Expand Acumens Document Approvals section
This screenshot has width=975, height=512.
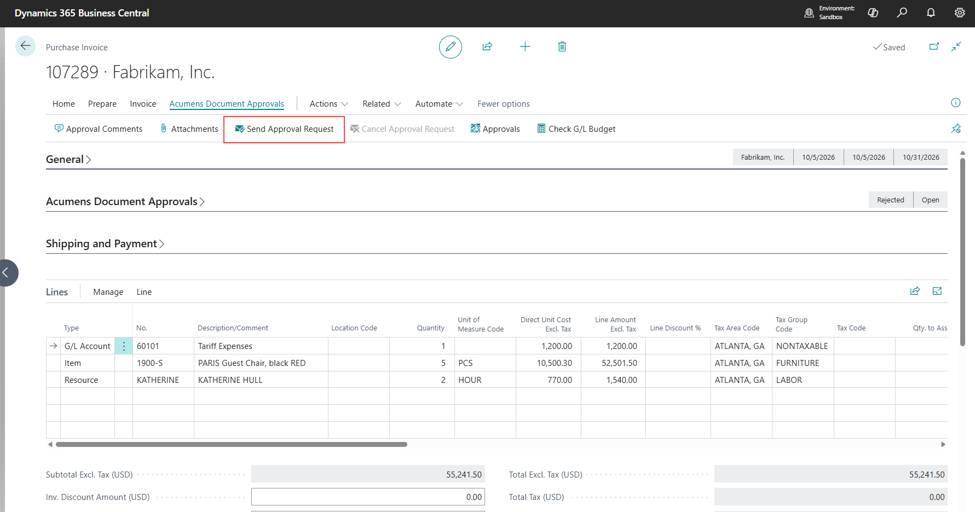point(125,202)
